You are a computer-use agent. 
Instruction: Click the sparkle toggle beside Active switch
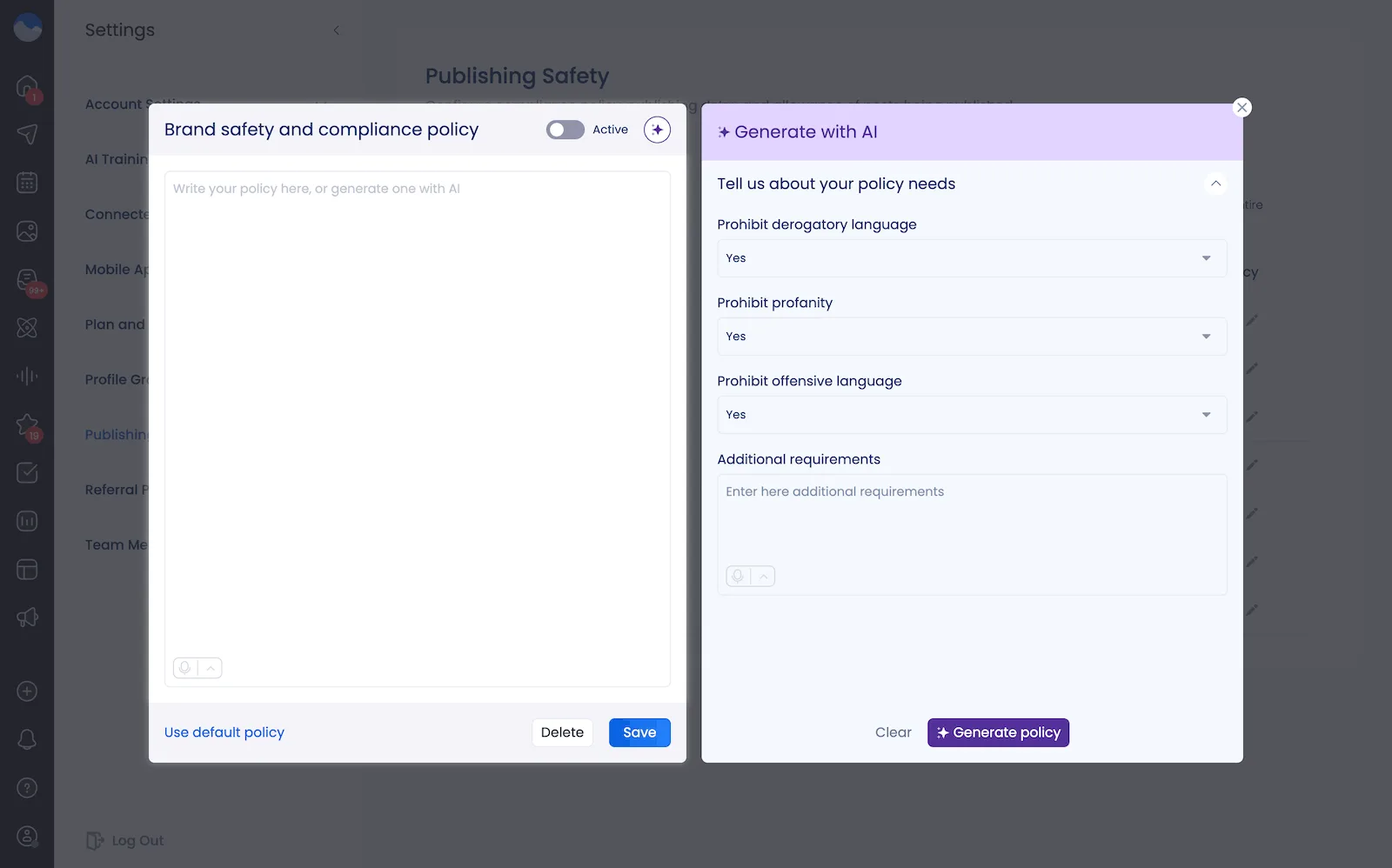tap(658, 129)
